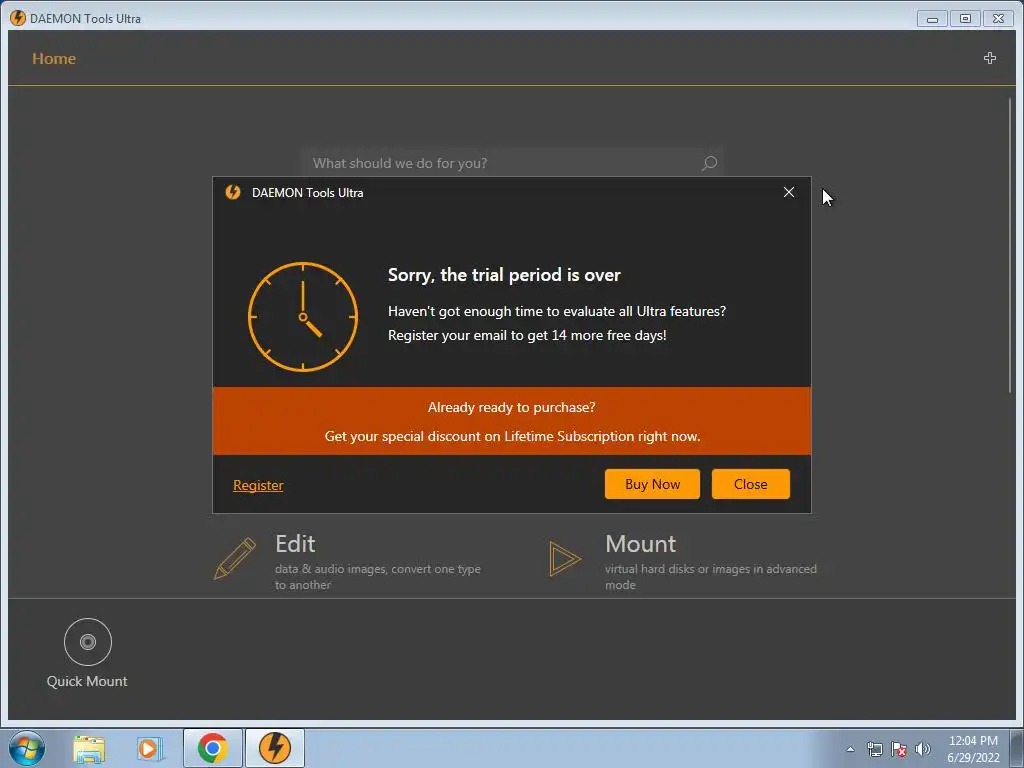Click the DAEMON Tools taskbar button
The height and width of the screenshot is (768, 1024).
tap(275, 748)
